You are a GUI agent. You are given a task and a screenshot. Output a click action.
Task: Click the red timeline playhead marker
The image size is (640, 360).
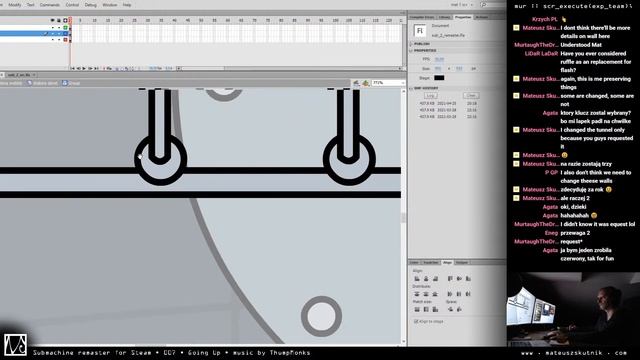click(x=70, y=20)
